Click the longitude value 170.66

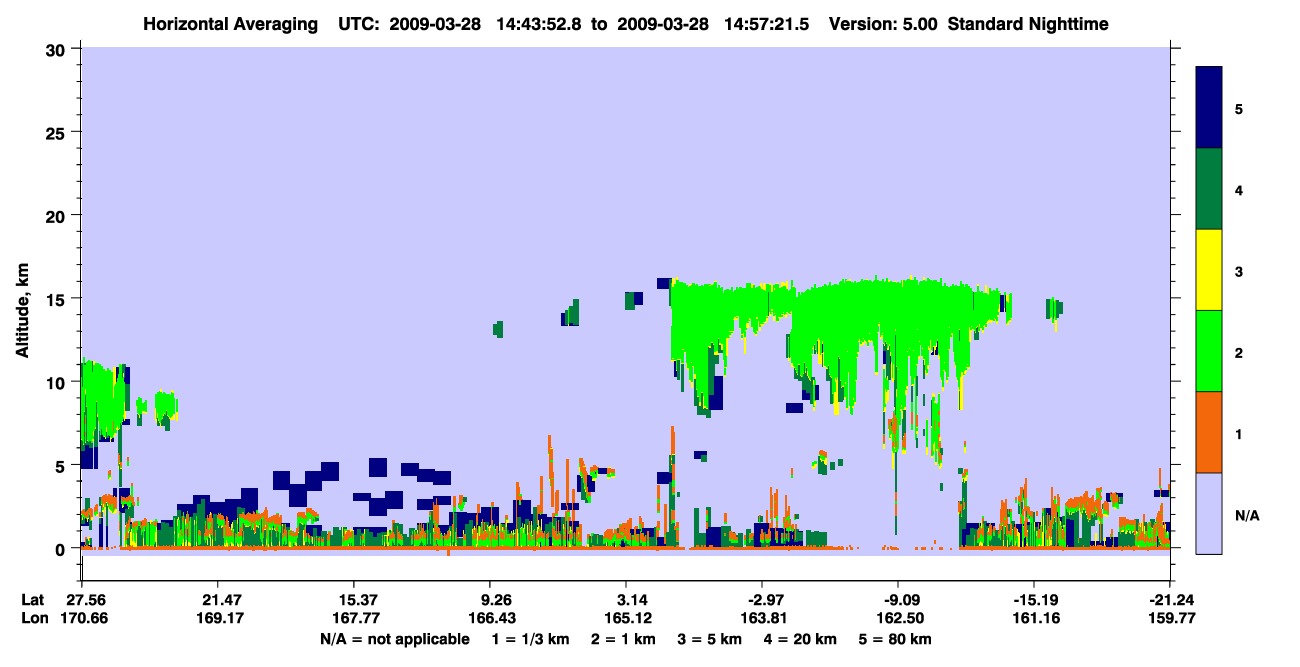point(82,618)
